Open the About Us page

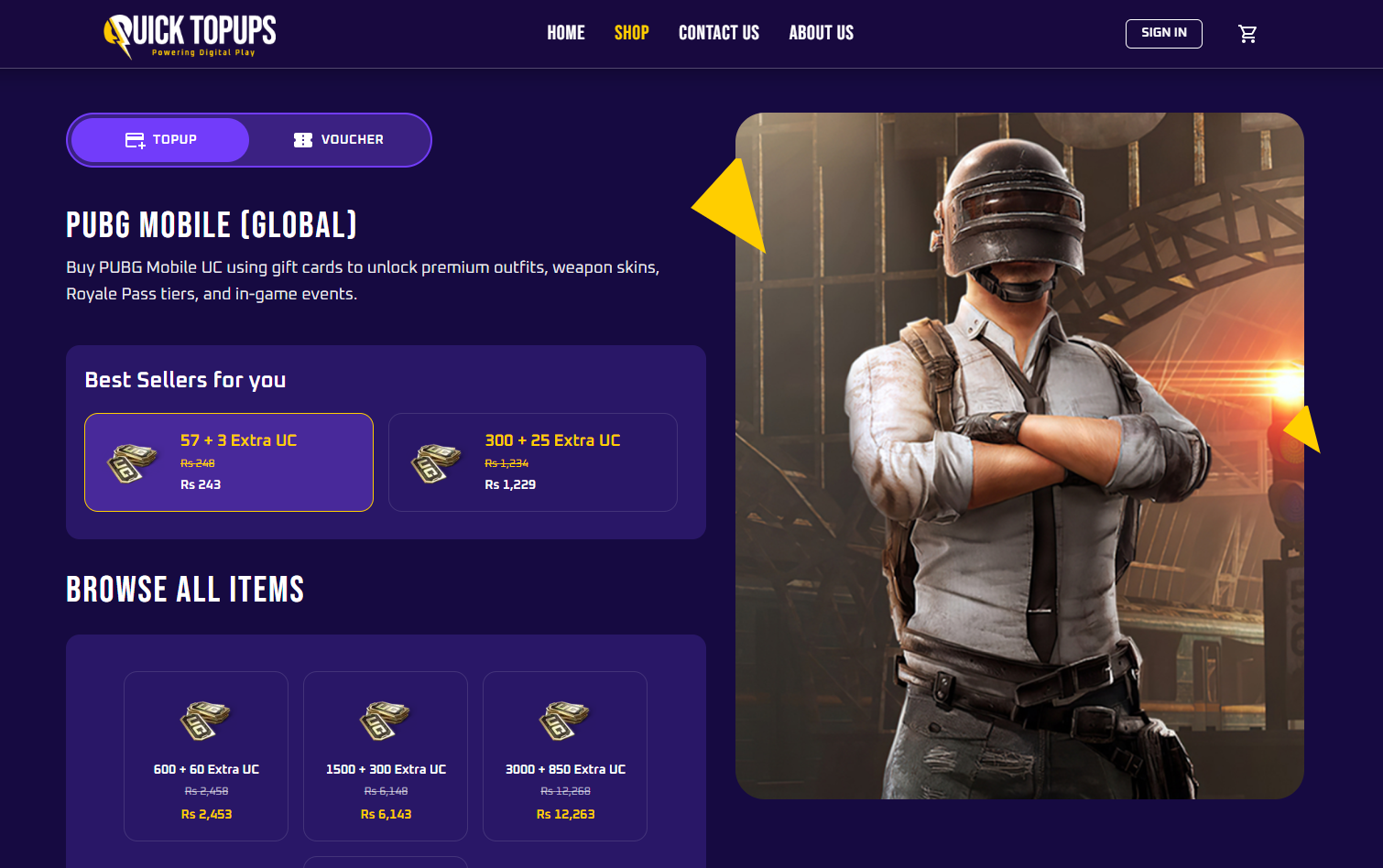[x=822, y=33]
